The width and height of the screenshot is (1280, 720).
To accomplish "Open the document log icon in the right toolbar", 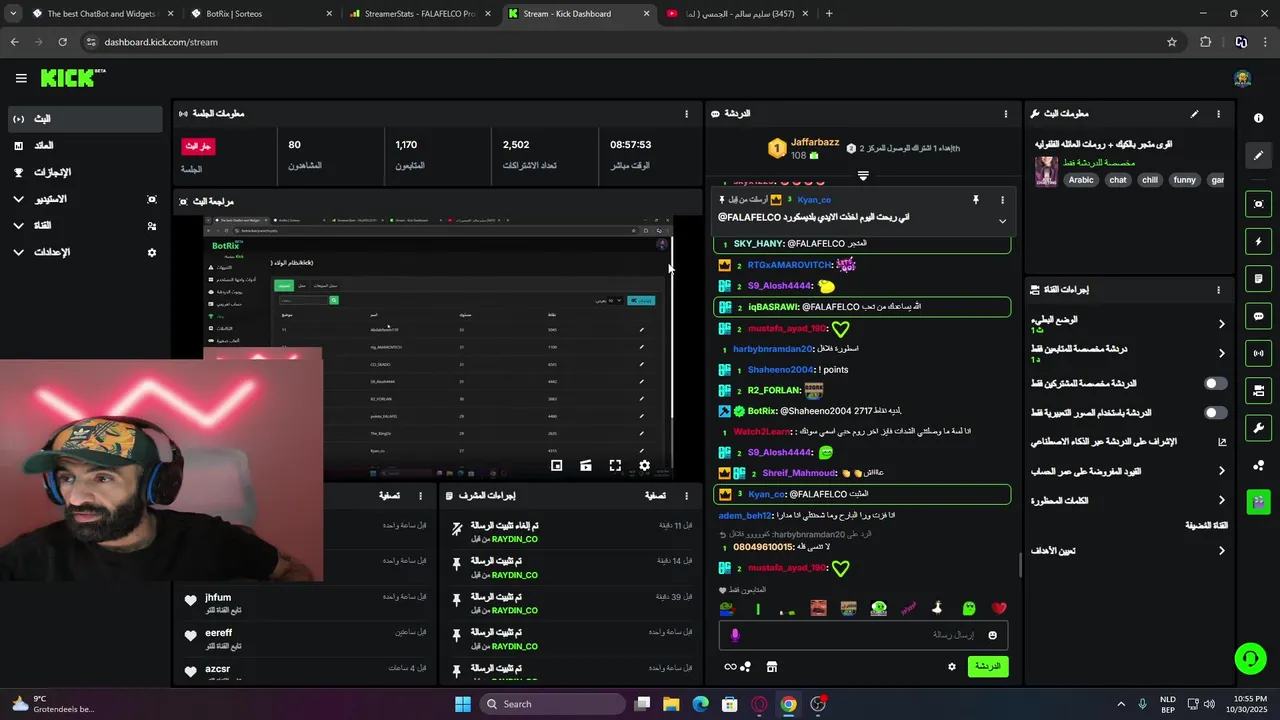I will coord(1258,278).
